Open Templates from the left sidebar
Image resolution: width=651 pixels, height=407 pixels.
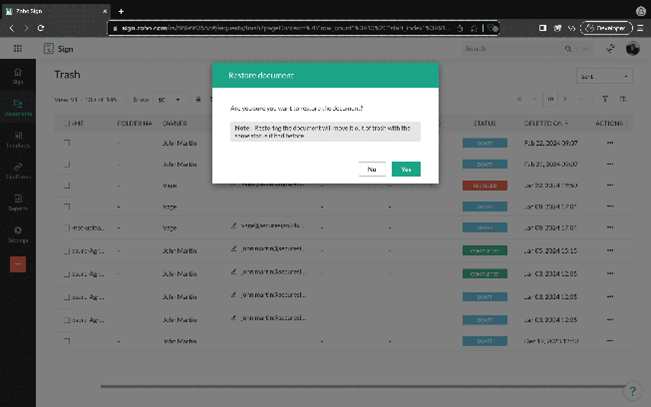click(x=18, y=140)
